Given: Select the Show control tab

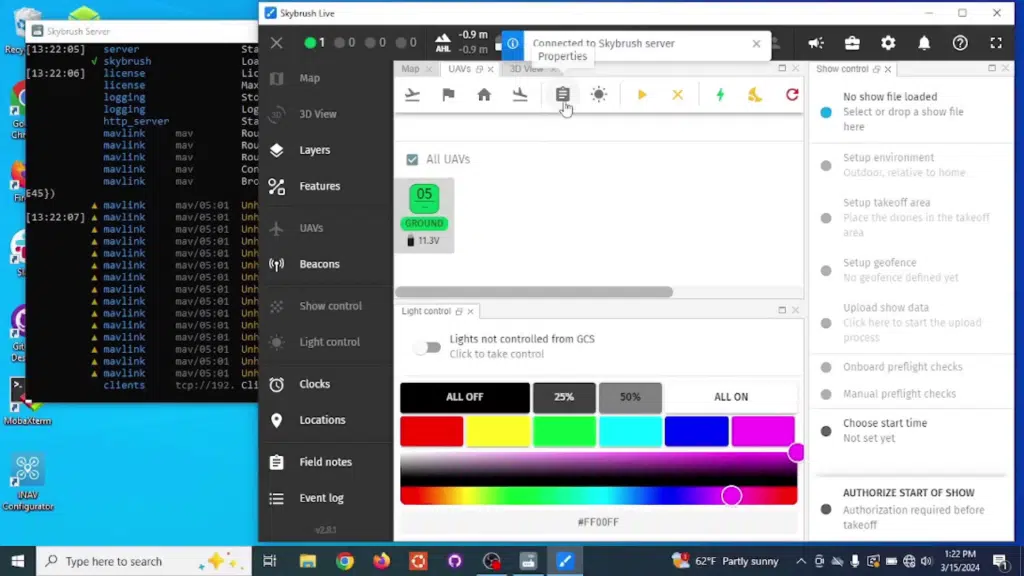Looking at the screenshot, I should coord(842,69).
